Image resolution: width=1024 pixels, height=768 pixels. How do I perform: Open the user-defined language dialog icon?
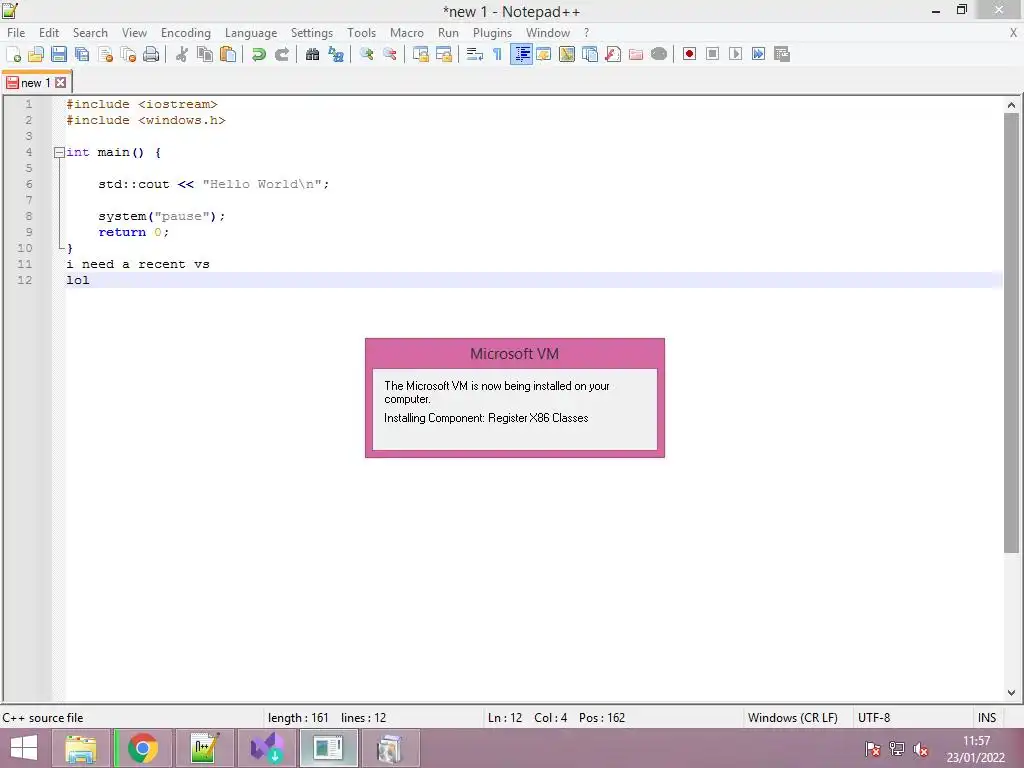[x=543, y=54]
